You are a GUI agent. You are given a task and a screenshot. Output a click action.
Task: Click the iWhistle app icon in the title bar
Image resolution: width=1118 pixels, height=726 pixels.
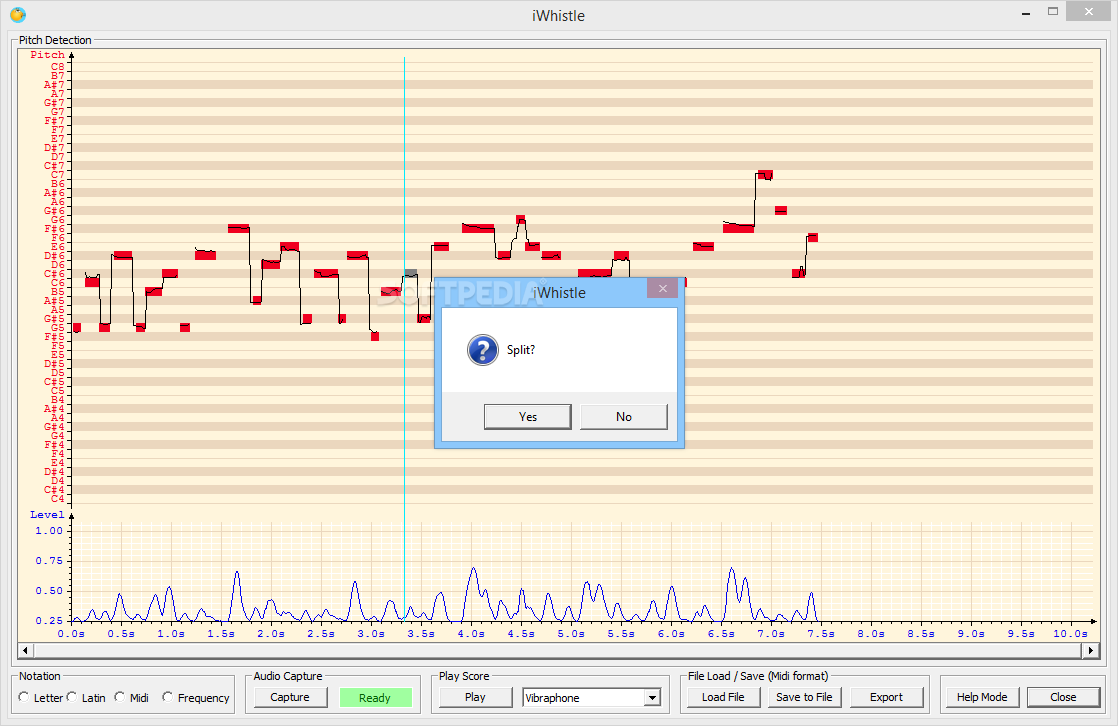[18, 14]
